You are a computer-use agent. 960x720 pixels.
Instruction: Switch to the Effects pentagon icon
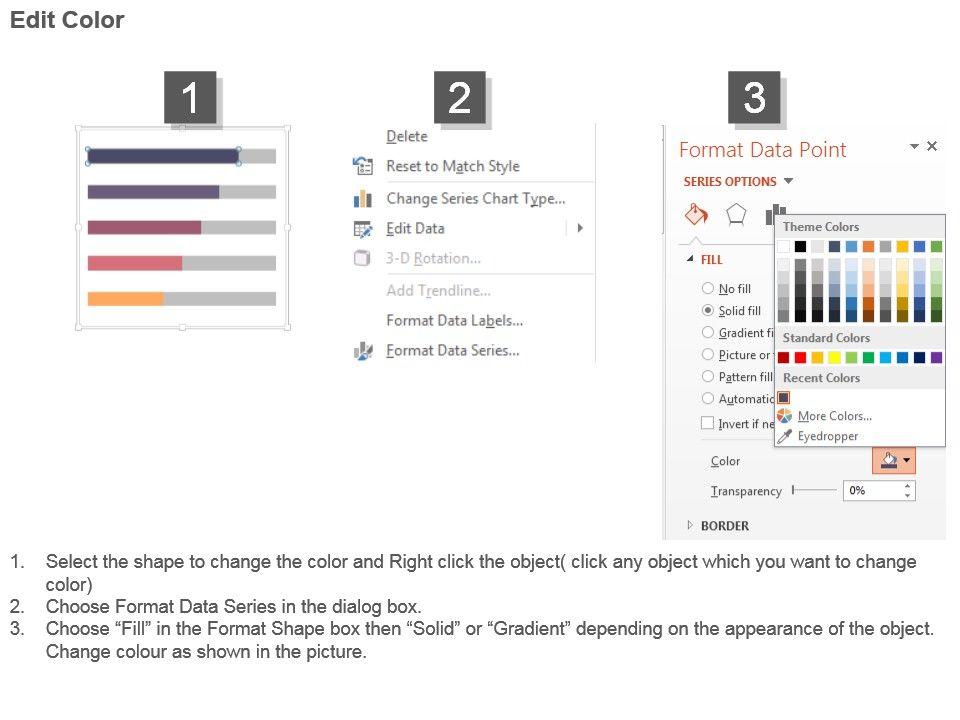click(x=736, y=214)
